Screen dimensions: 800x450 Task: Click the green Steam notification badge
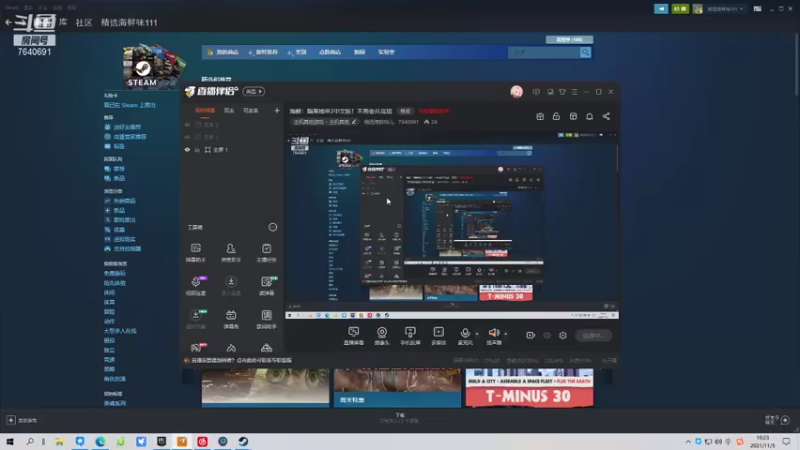point(680,9)
